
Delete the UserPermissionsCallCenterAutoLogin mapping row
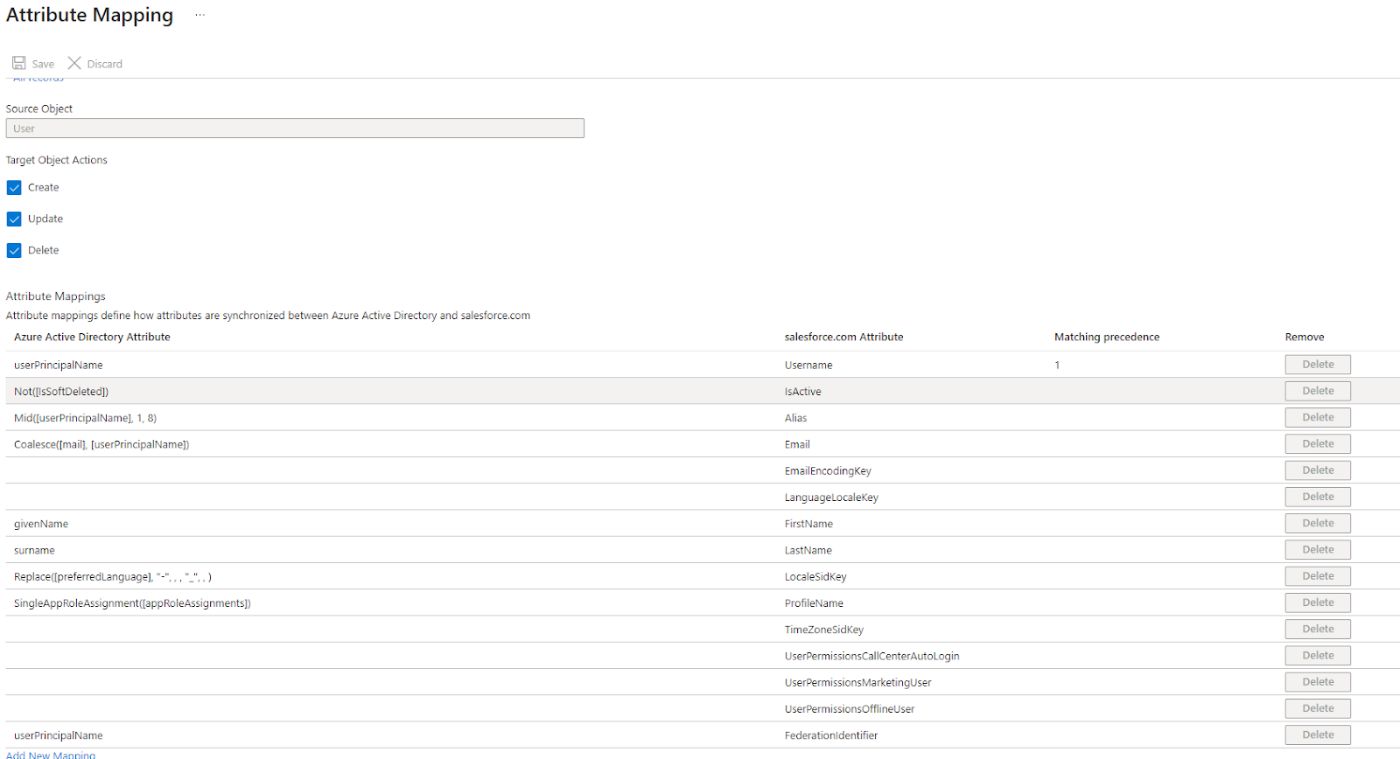[1317, 656]
